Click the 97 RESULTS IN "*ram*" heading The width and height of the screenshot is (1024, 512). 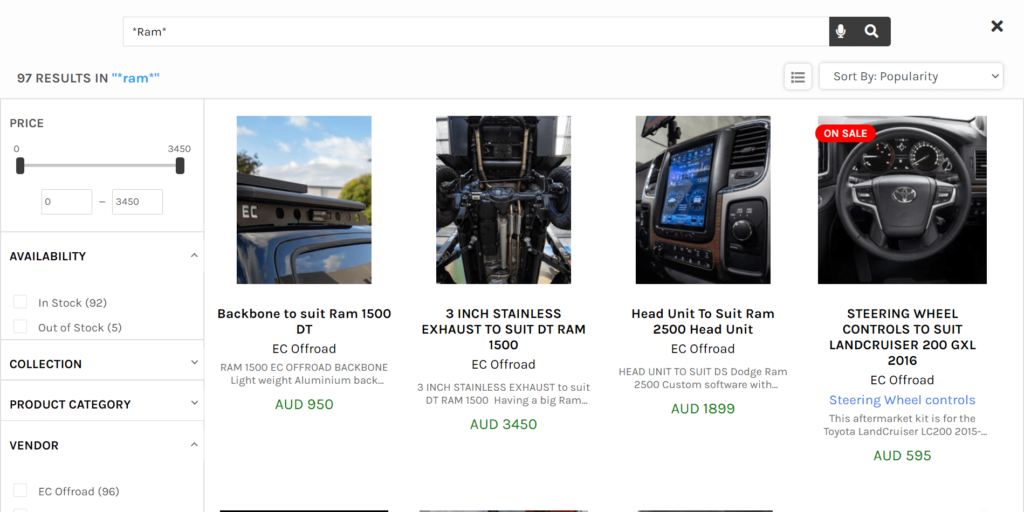pos(88,78)
